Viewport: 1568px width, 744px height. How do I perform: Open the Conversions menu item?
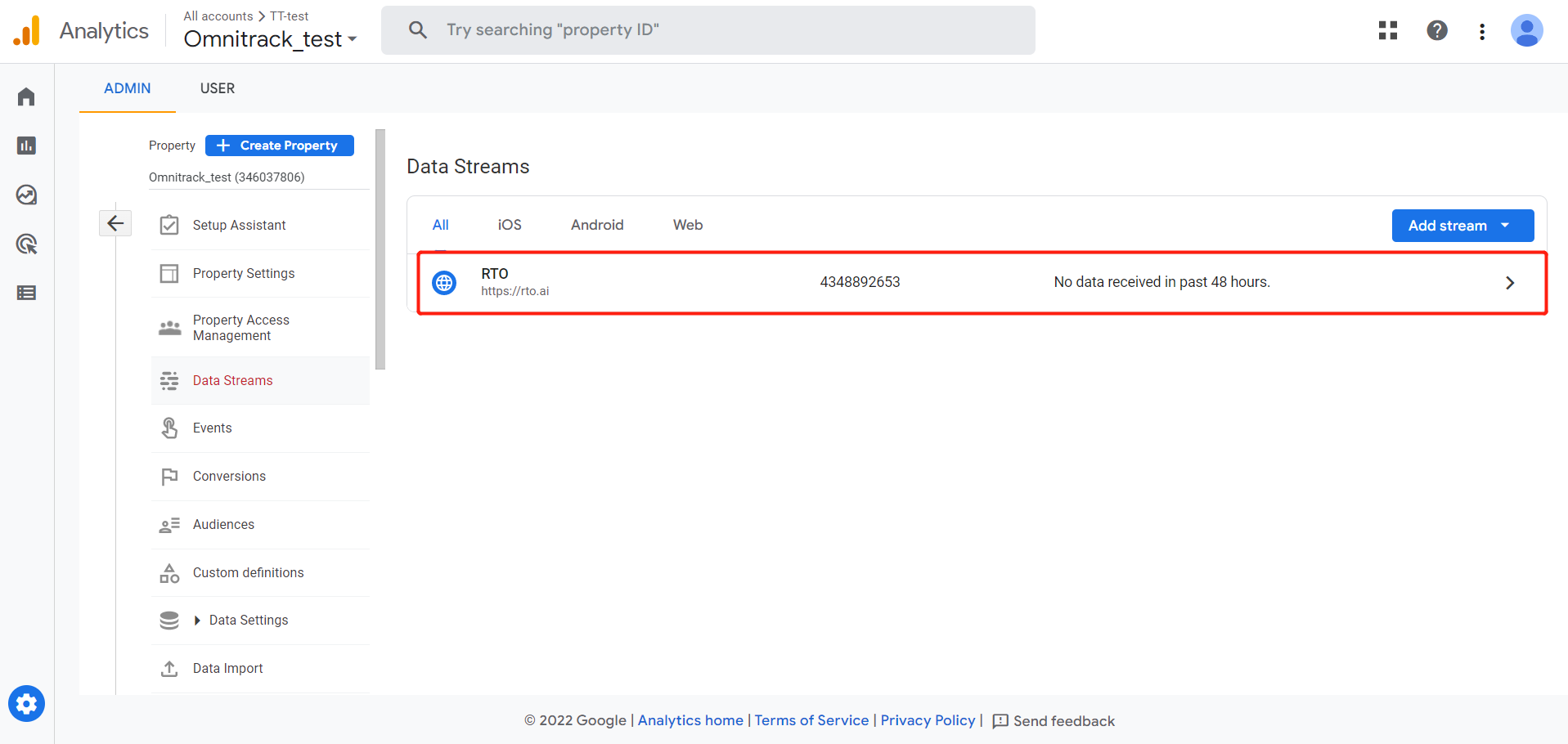tap(261, 477)
